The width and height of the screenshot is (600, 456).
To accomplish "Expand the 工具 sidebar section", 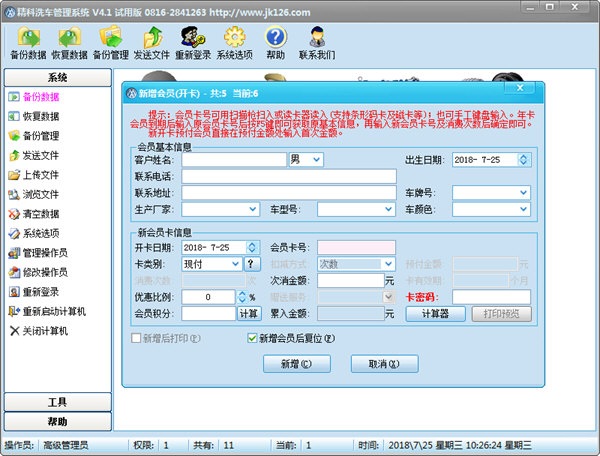I will pos(58,402).
